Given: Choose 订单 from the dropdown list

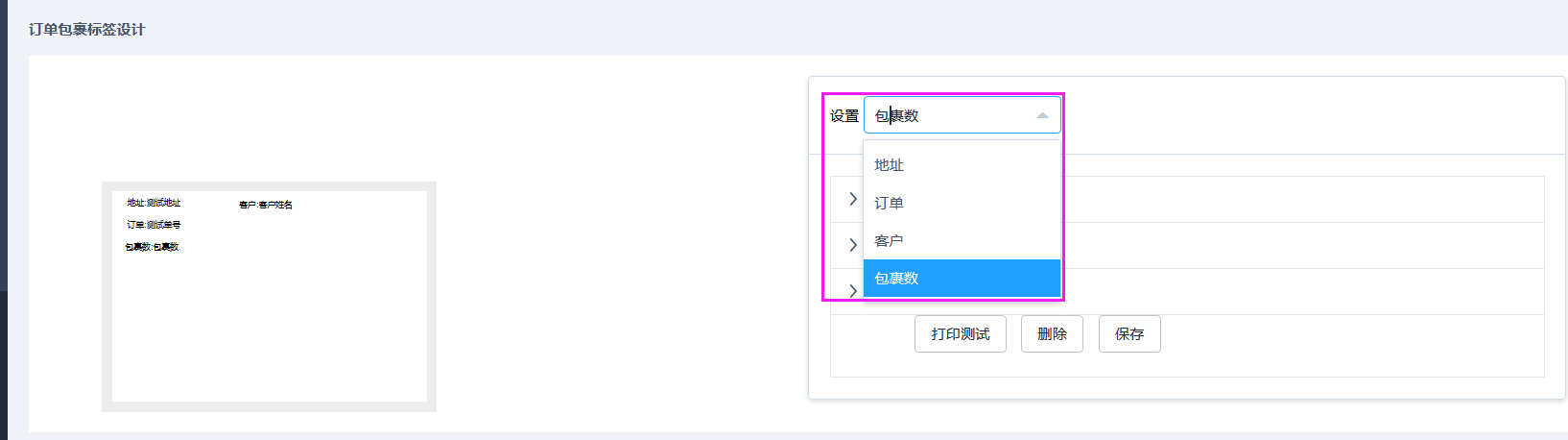Looking at the screenshot, I should (962, 203).
